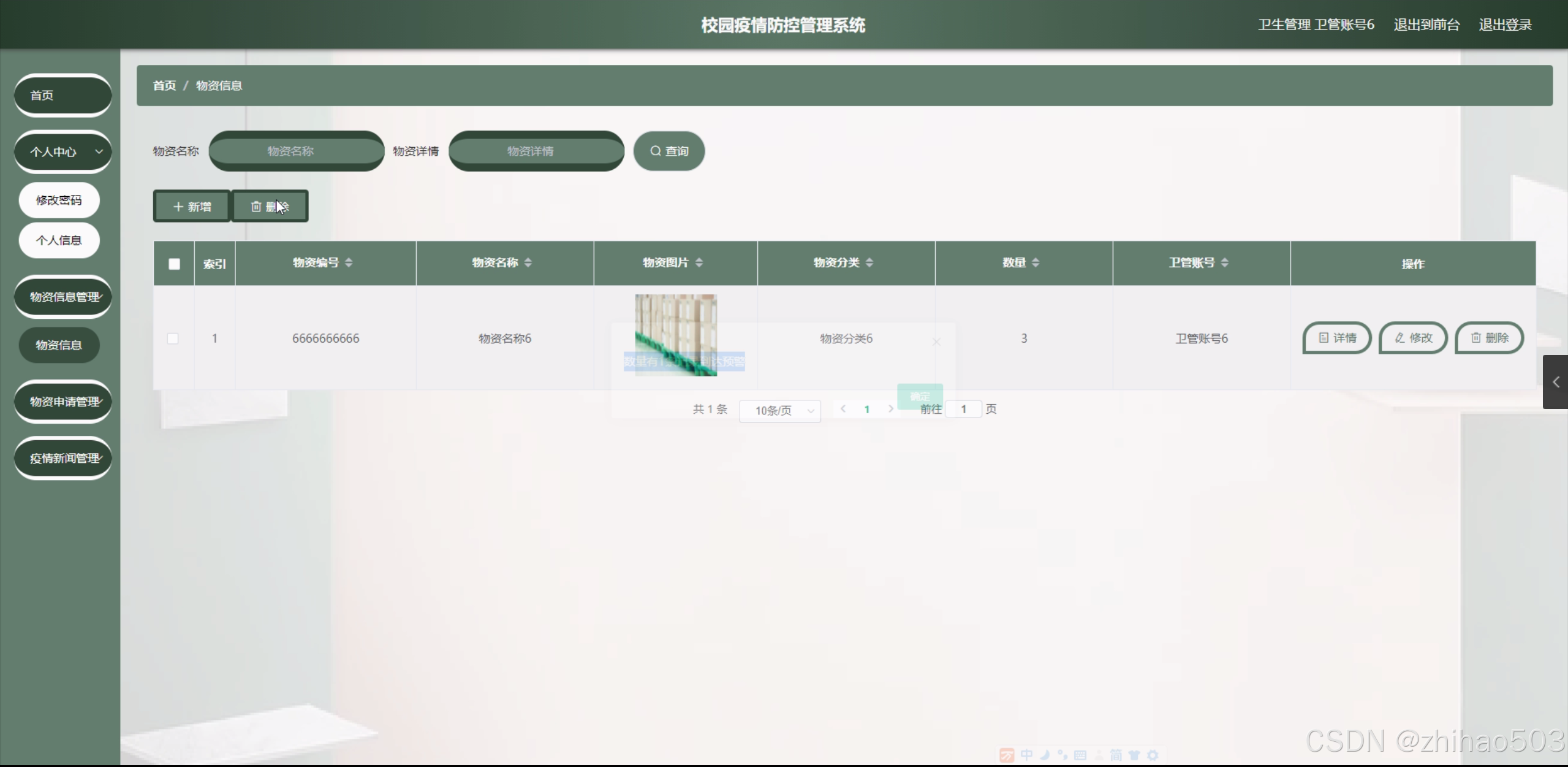Expand the 个人中心 sidebar menu

point(63,152)
